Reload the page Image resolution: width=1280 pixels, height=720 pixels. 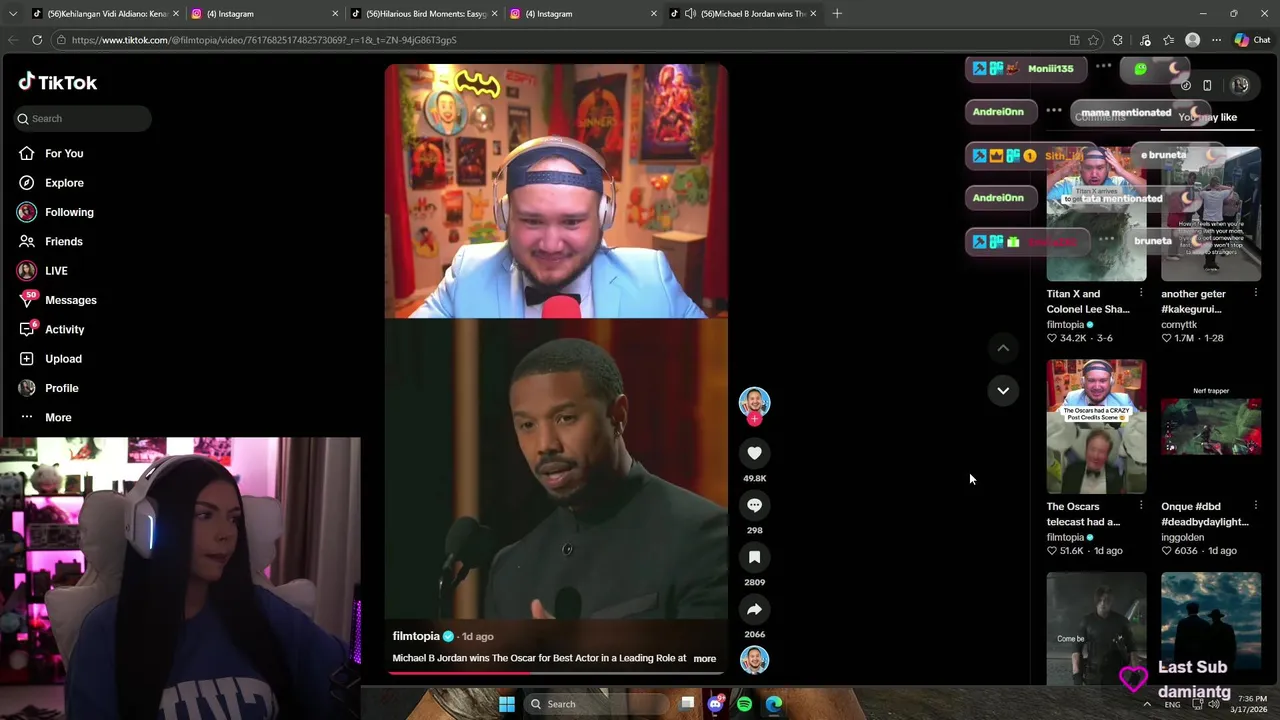tap(37, 40)
